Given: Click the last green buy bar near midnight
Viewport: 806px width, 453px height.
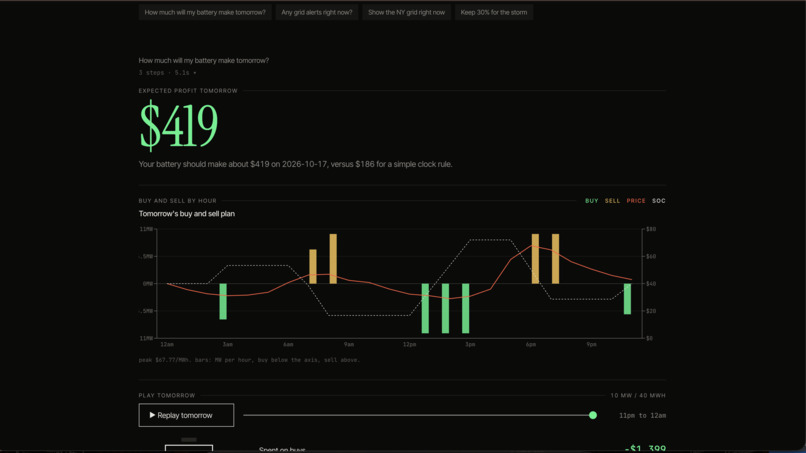Looking at the screenshot, I should pyautogui.click(x=627, y=299).
